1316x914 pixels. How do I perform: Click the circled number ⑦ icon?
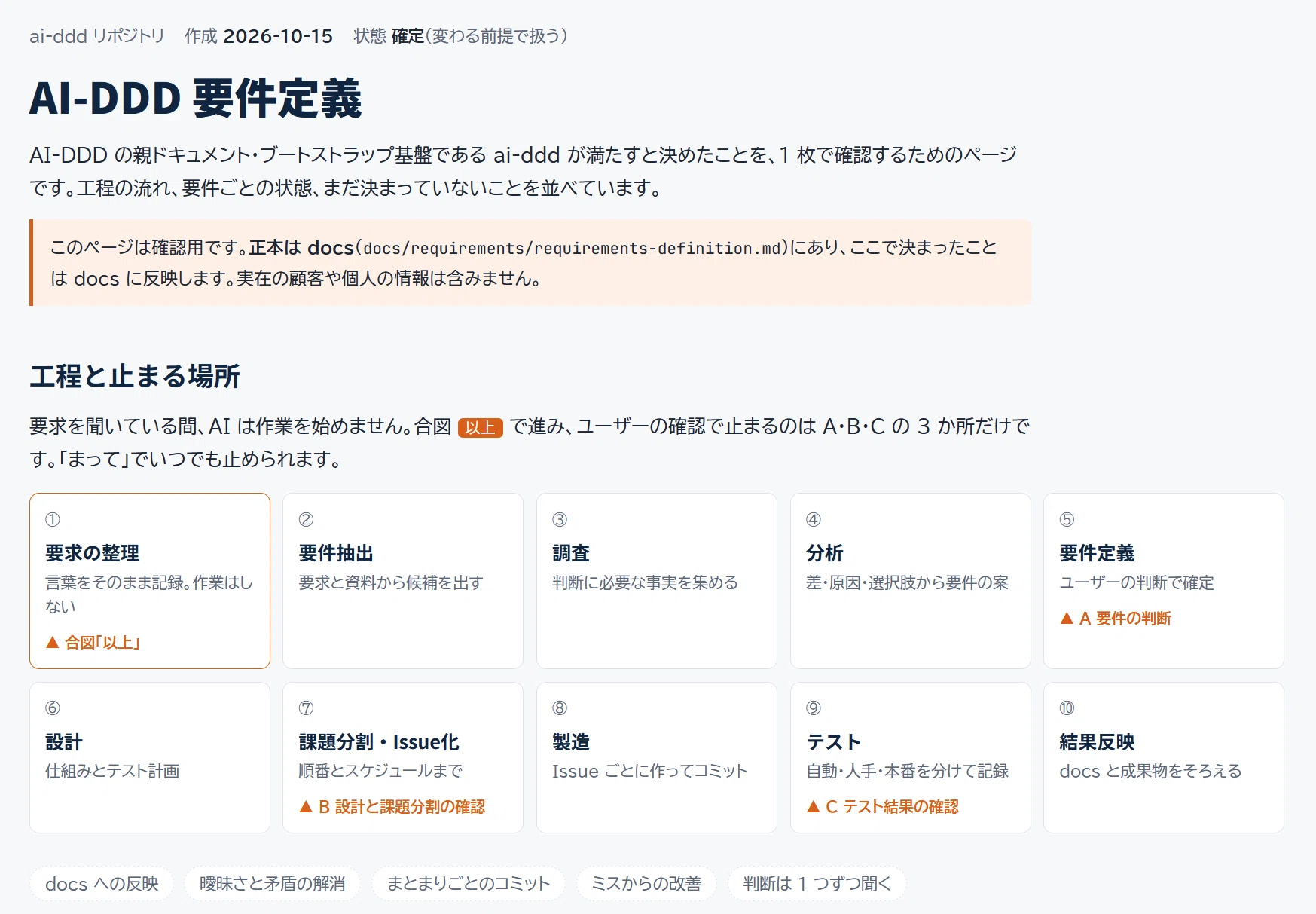click(306, 708)
